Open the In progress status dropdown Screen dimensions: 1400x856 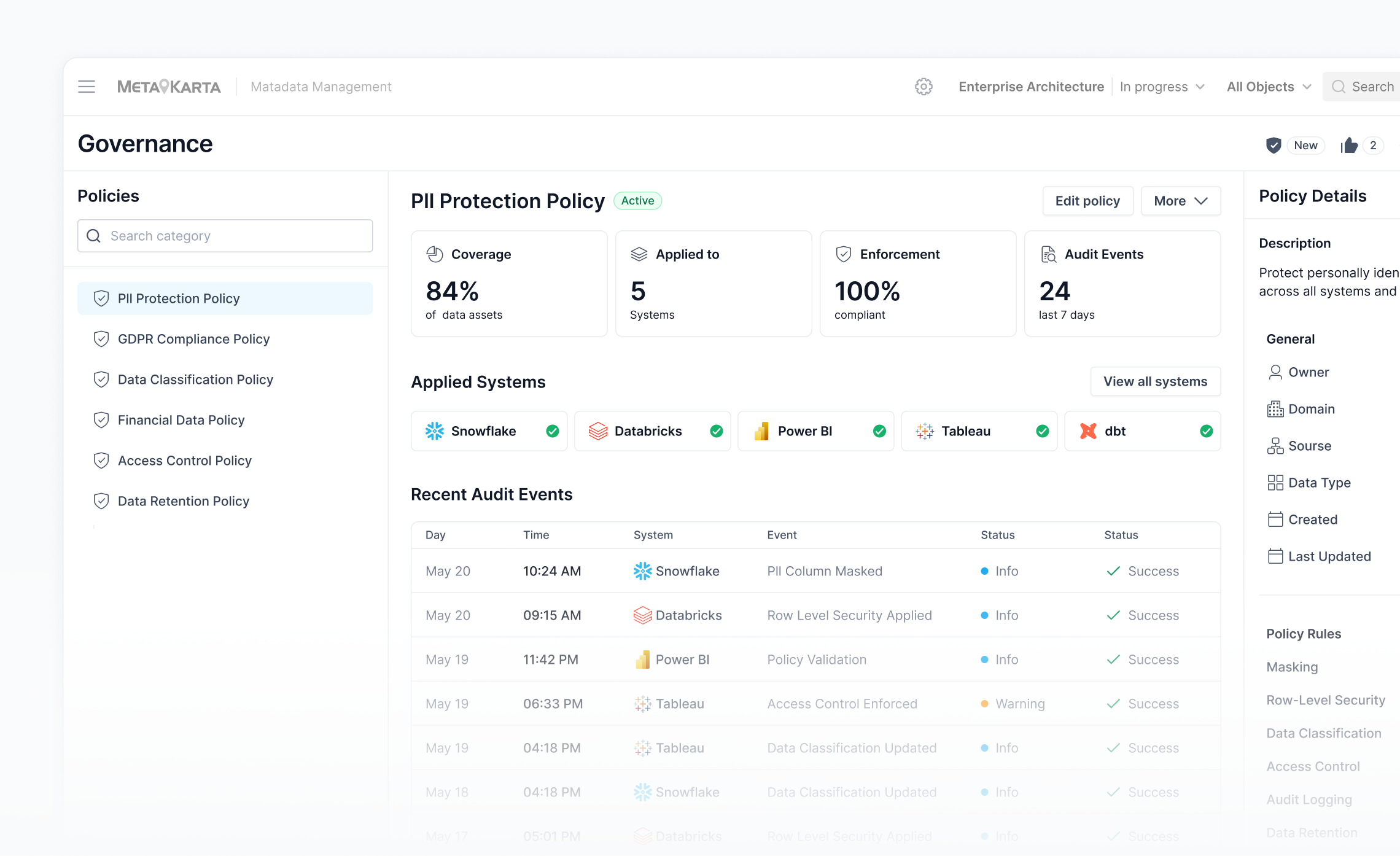1162,87
